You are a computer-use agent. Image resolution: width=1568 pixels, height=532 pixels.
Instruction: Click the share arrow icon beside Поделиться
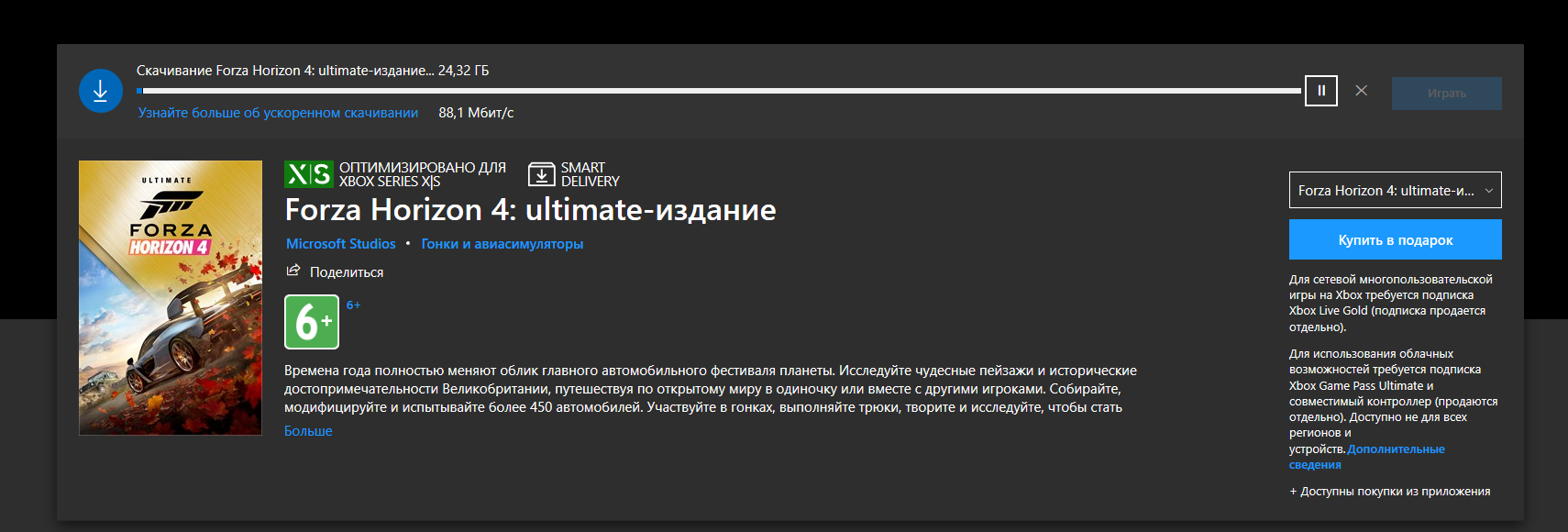[x=293, y=271]
